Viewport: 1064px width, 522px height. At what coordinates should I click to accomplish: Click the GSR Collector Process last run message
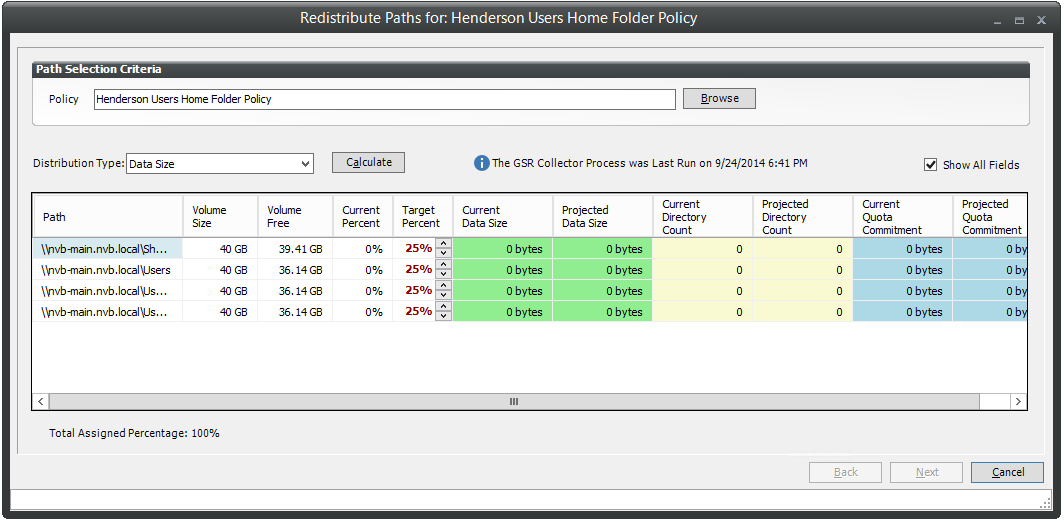(x=649, y=163)
